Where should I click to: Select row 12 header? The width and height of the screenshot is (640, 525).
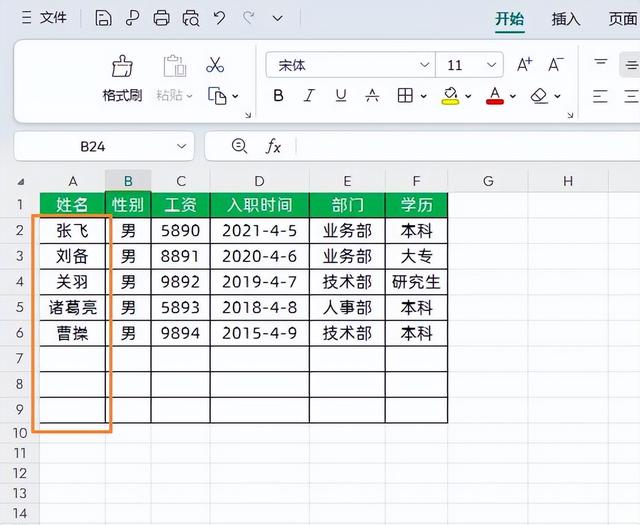20,473
